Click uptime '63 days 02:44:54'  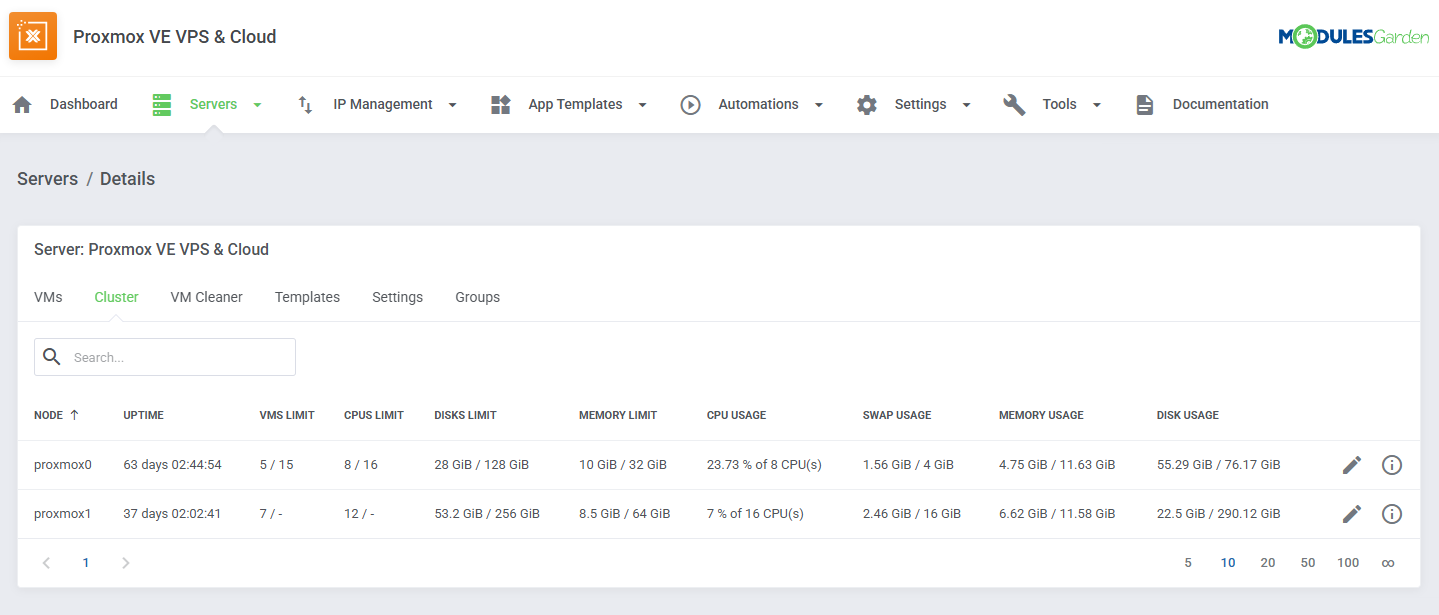click(x=172, y=465)
